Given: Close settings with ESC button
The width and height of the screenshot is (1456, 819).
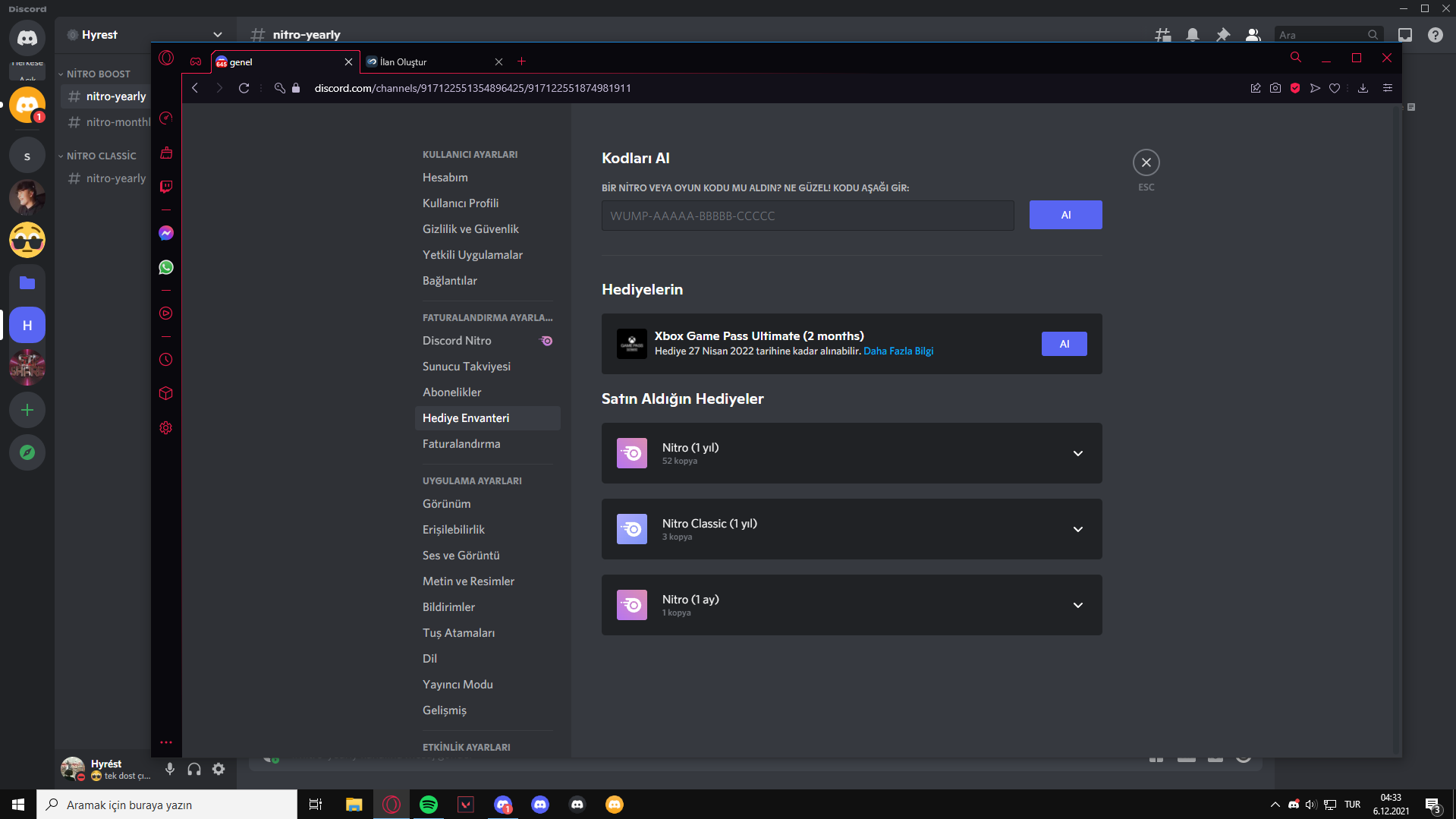Looking at the screenshot, I should (x=1146, y=162).
